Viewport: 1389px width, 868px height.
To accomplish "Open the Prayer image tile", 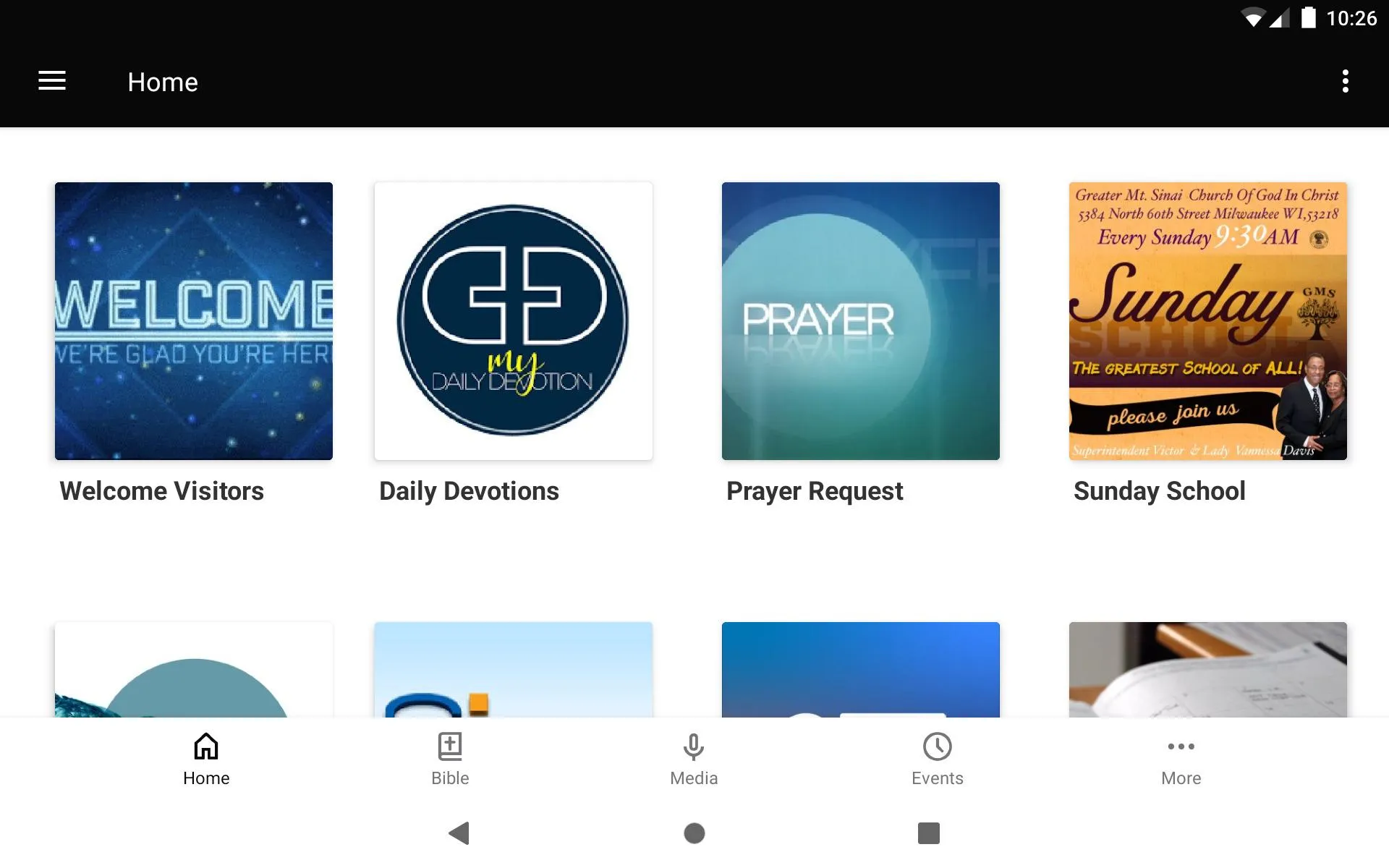I will point(861,321).
